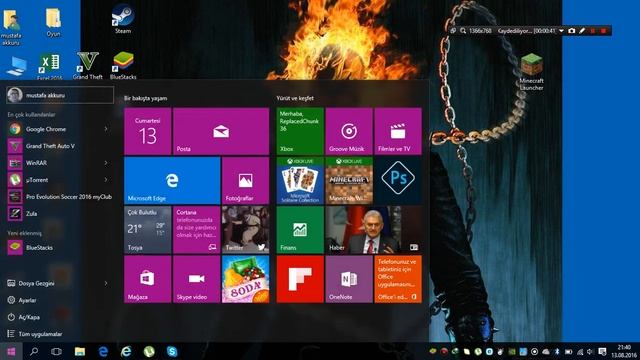
Task: Open the Minecraft Launcher desktop shortcut
Action: [531, 71]
